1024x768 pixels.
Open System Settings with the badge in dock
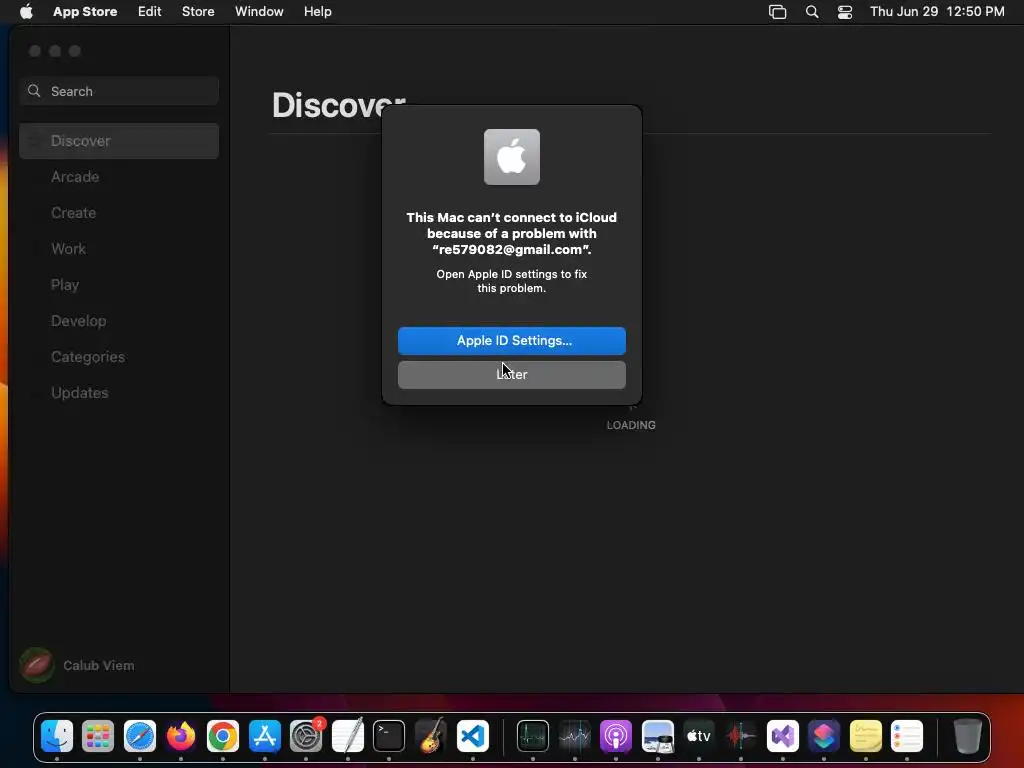coord(306,736)
